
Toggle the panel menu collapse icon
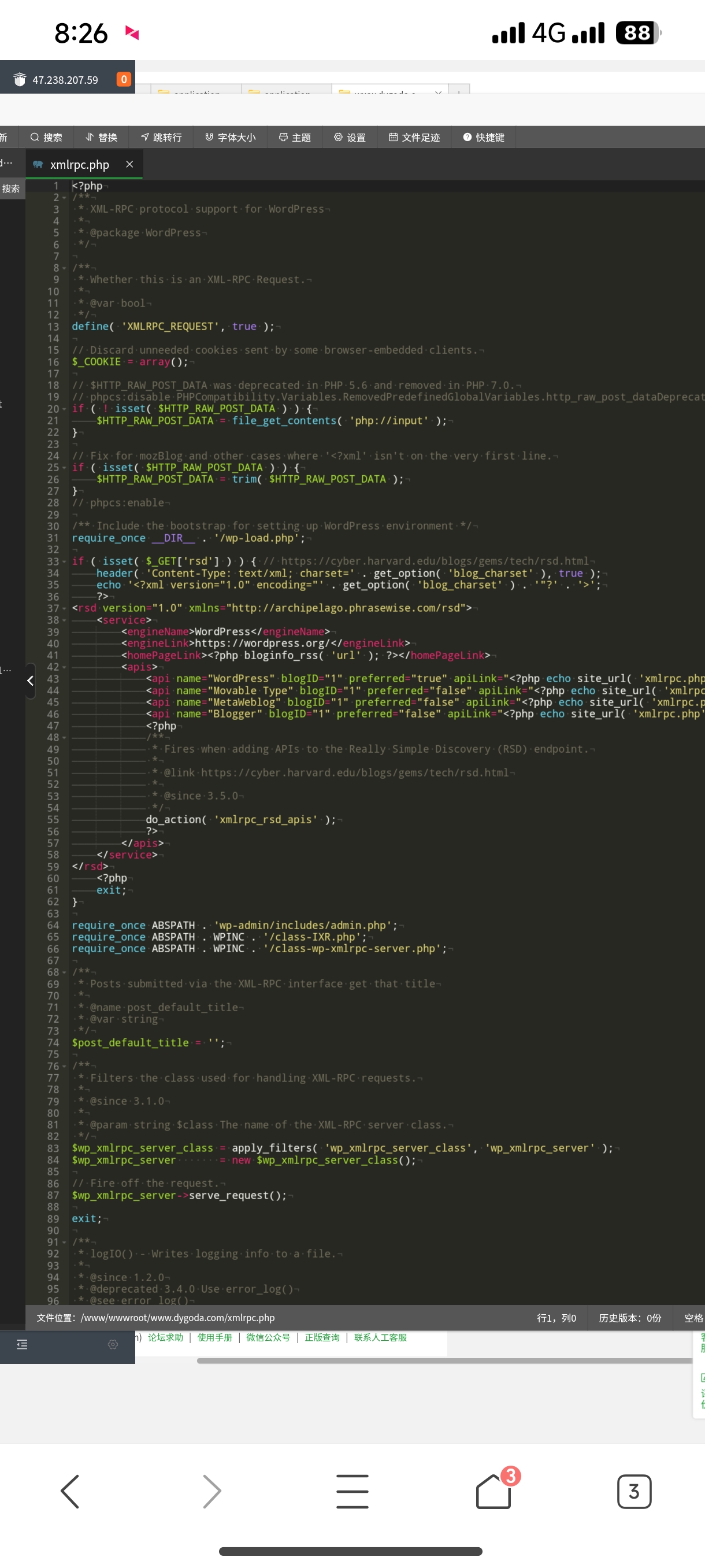[x=22, y=1344]
